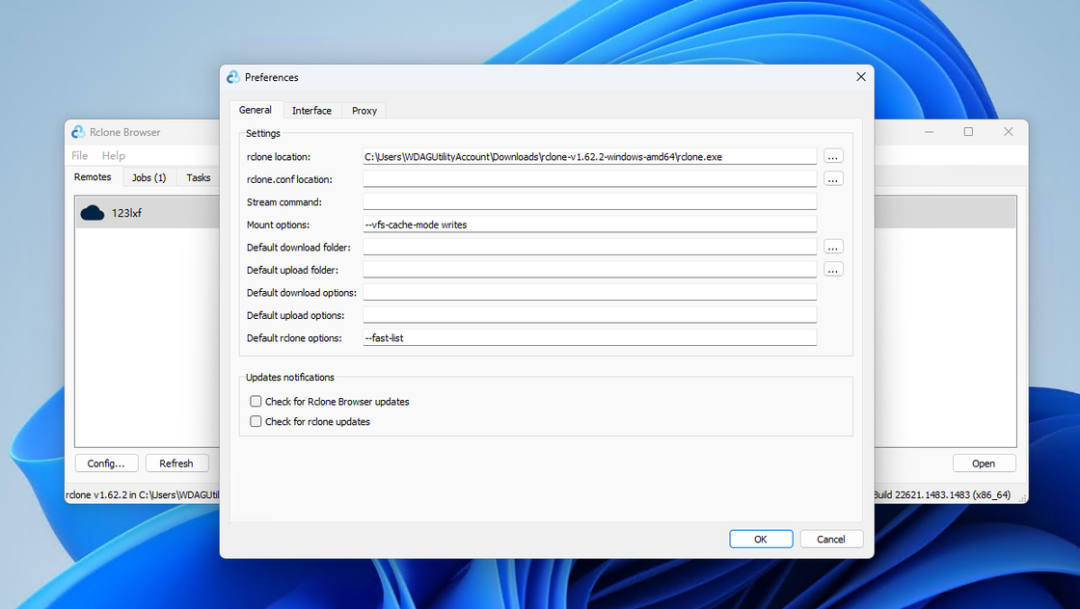Select the 123lxf remote cloud icon
This screenshot has height=609, width=1080.
[92, 213]
